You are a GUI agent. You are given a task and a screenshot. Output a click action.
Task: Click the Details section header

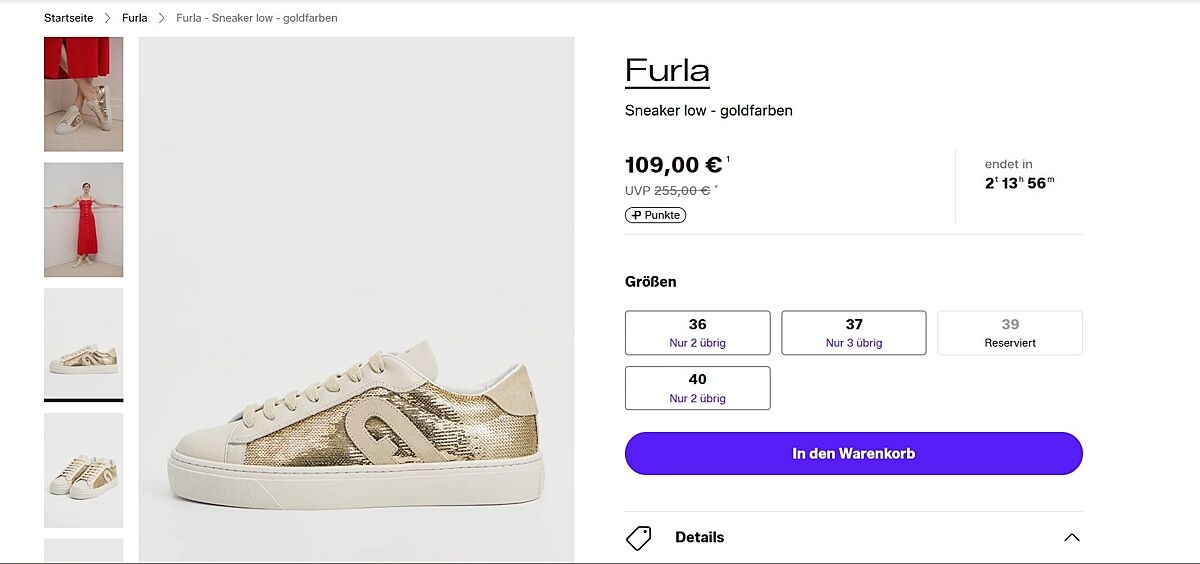tap(699, 538)
